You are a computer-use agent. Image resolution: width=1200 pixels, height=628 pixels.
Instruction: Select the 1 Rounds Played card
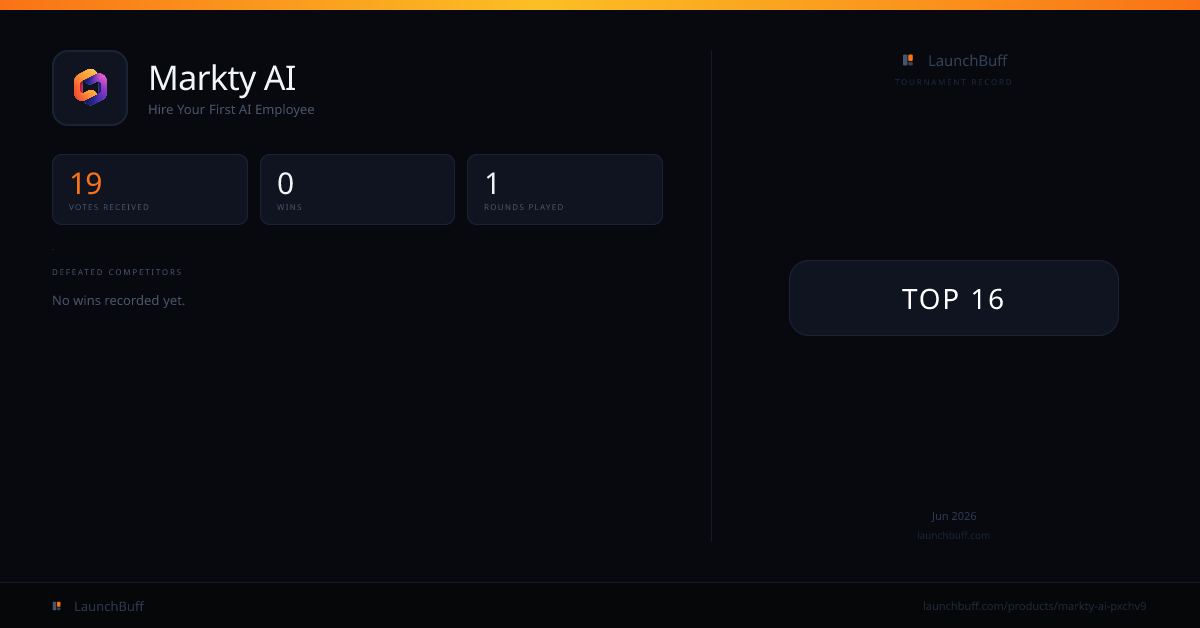pyautogui.click(x=565, y=189)
